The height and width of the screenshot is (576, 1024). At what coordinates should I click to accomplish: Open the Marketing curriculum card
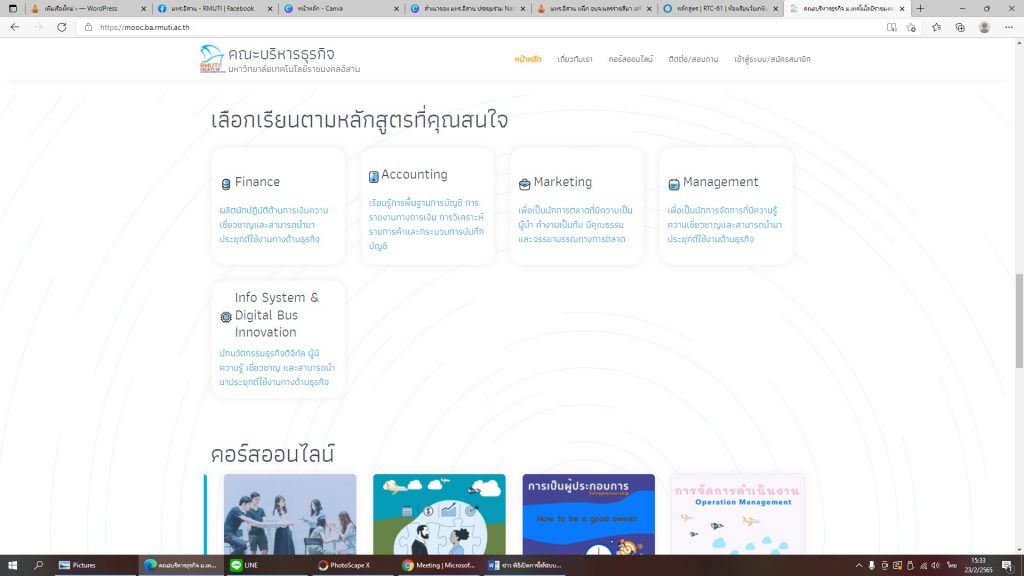pyautogui.click(x=576, y=206)
